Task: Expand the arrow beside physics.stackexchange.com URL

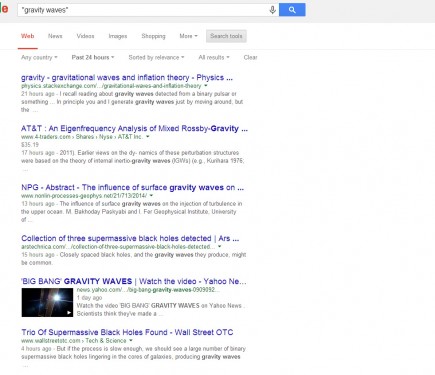Action: click(205, 86)
